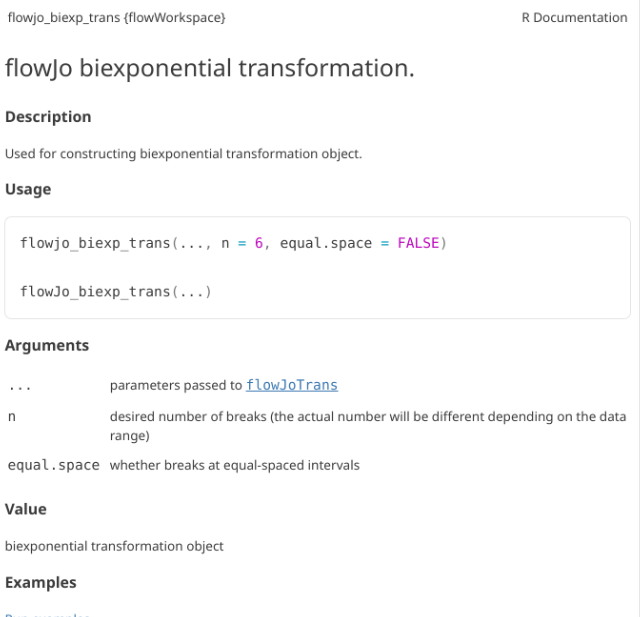The width and height of the screenshot is (640, 617).
Task: Click the biexponential transformation object value text
Action: pyautogui.click(x=114, y=546)
